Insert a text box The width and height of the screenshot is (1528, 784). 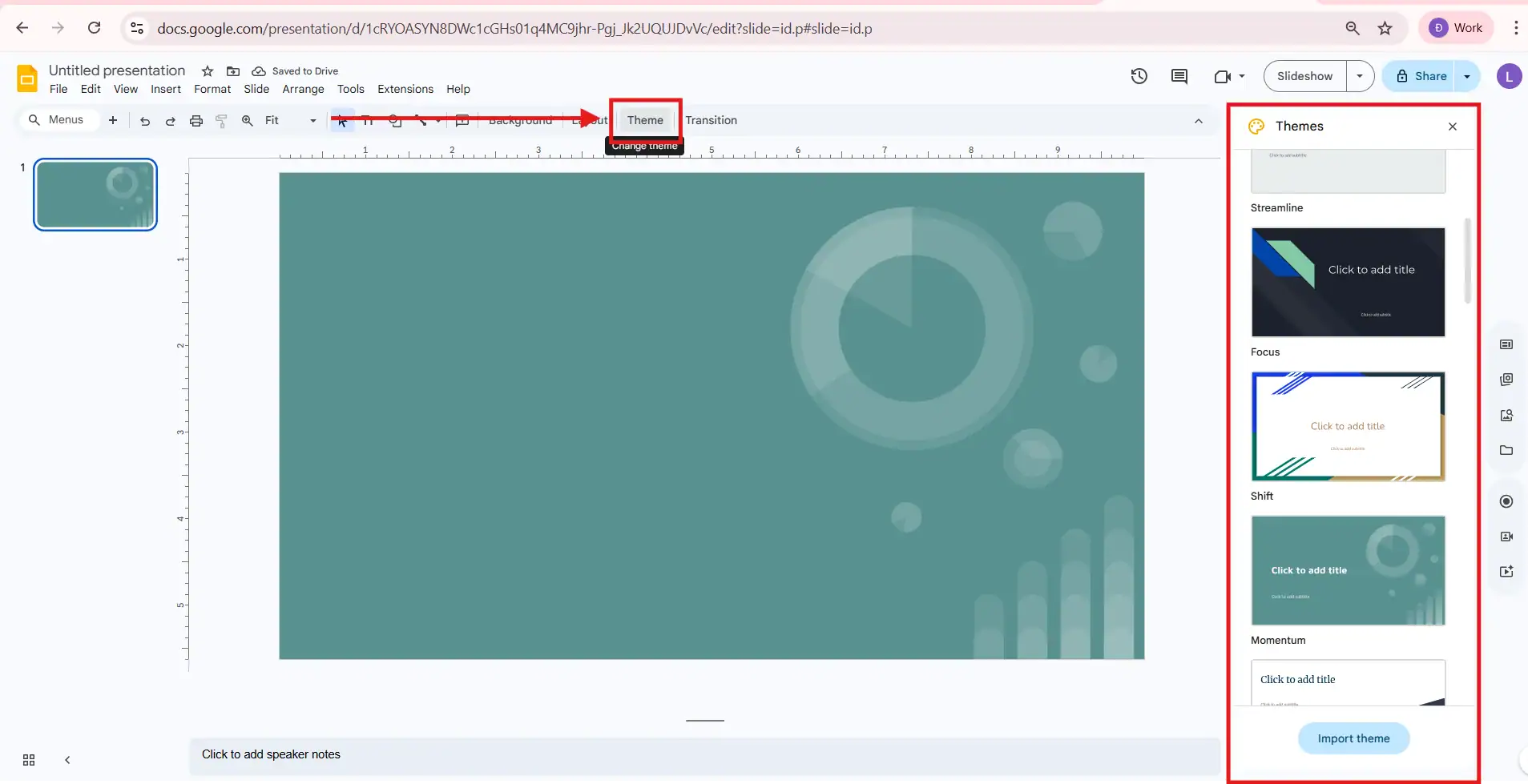click(368, 120)
